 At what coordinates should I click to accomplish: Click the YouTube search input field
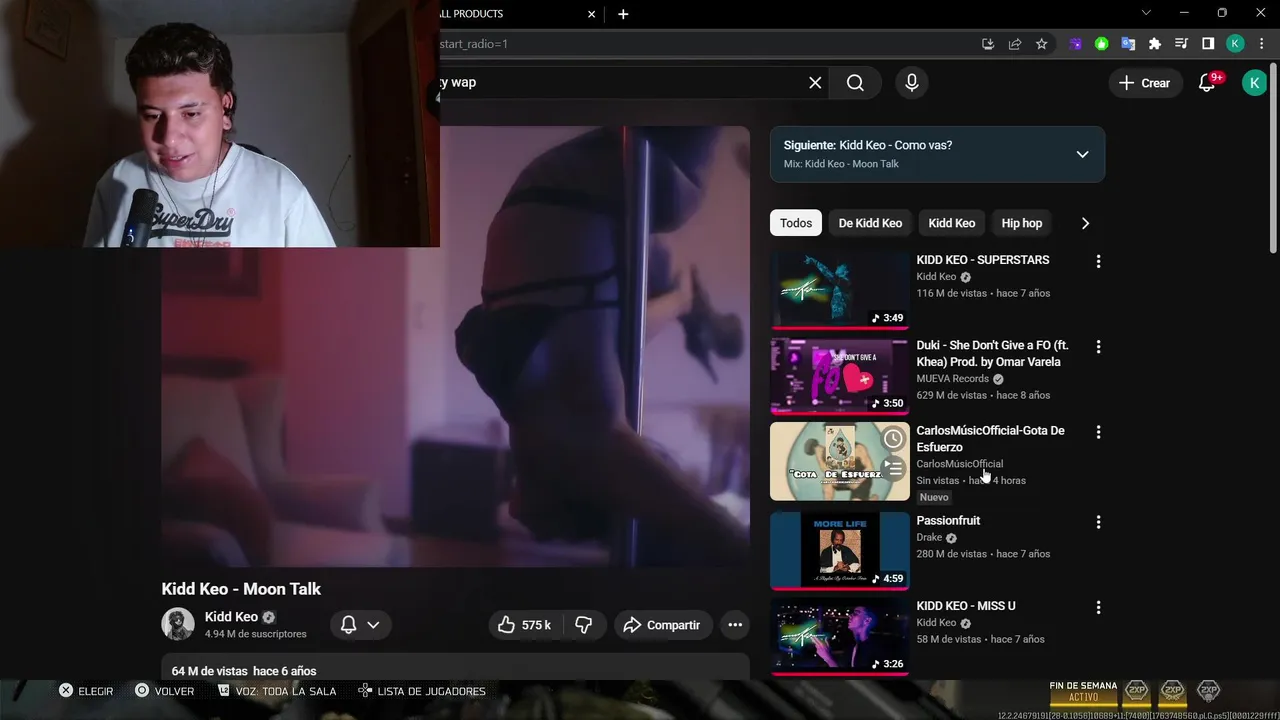click(x=620, y=83)
